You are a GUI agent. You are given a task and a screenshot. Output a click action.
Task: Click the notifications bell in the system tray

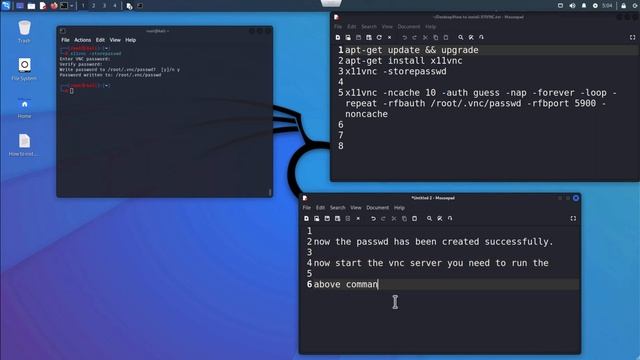tap(584, 6)
